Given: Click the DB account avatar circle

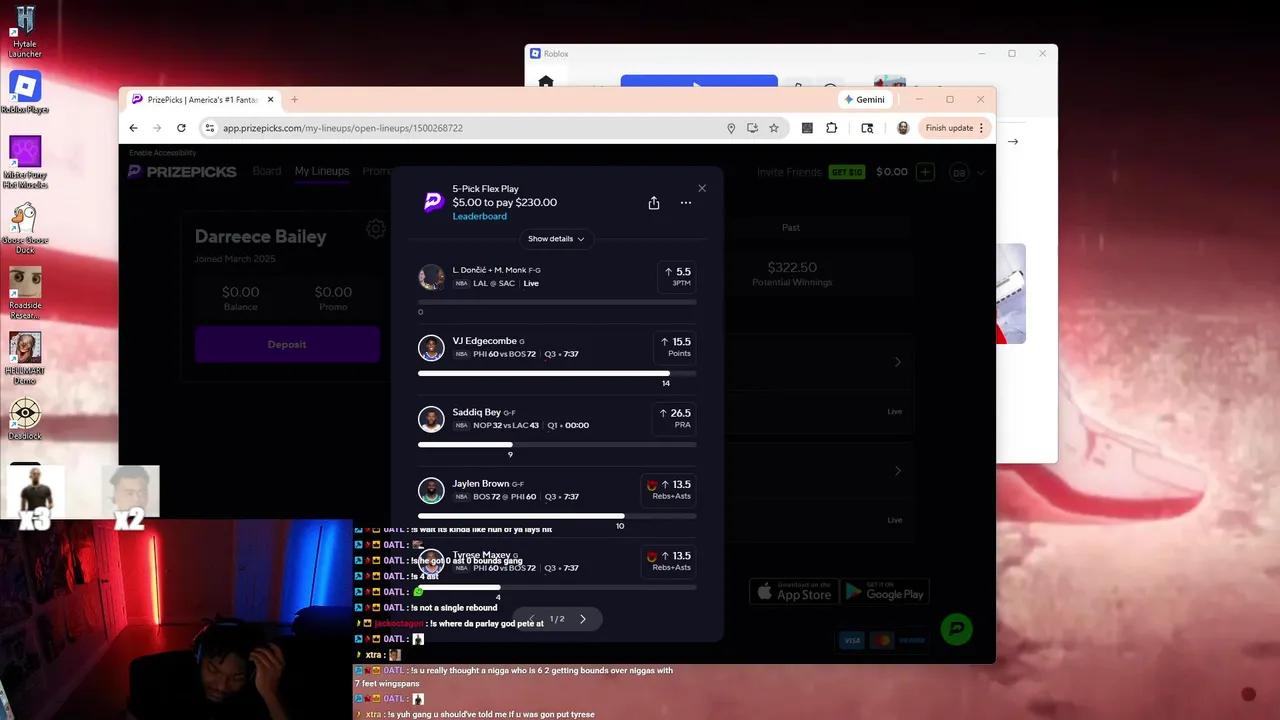Looking at the screenshot, I should [959, 172].
